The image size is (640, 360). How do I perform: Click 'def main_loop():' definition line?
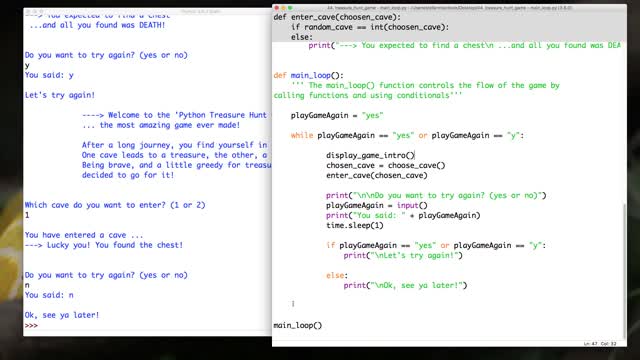[309, 76]
